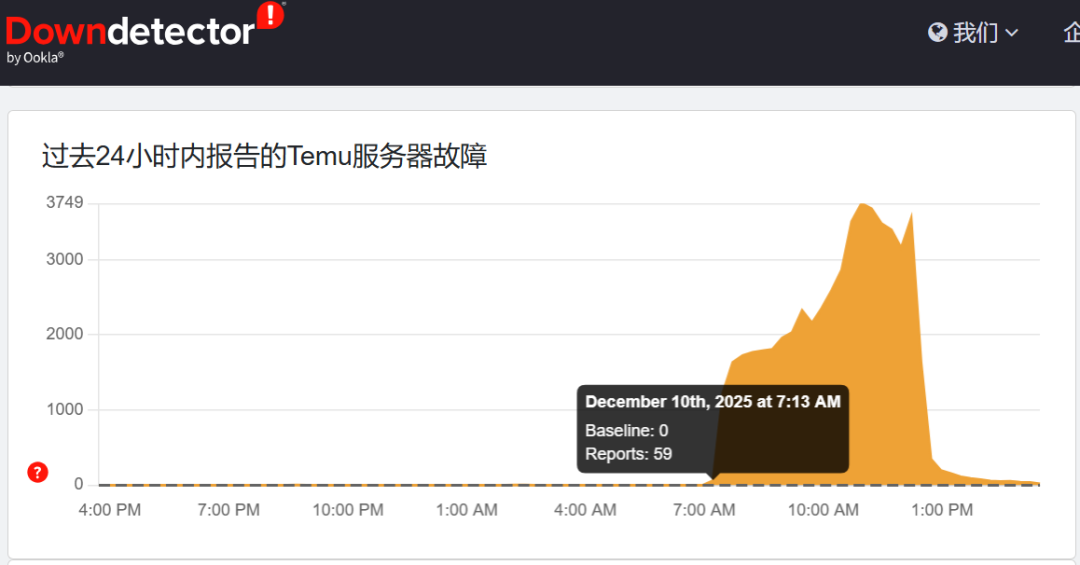Image resolution: width=1080 pixels, height=565 pixels.
Task: Click the 1:00 PM x-axis label
Action: point(942,510)
